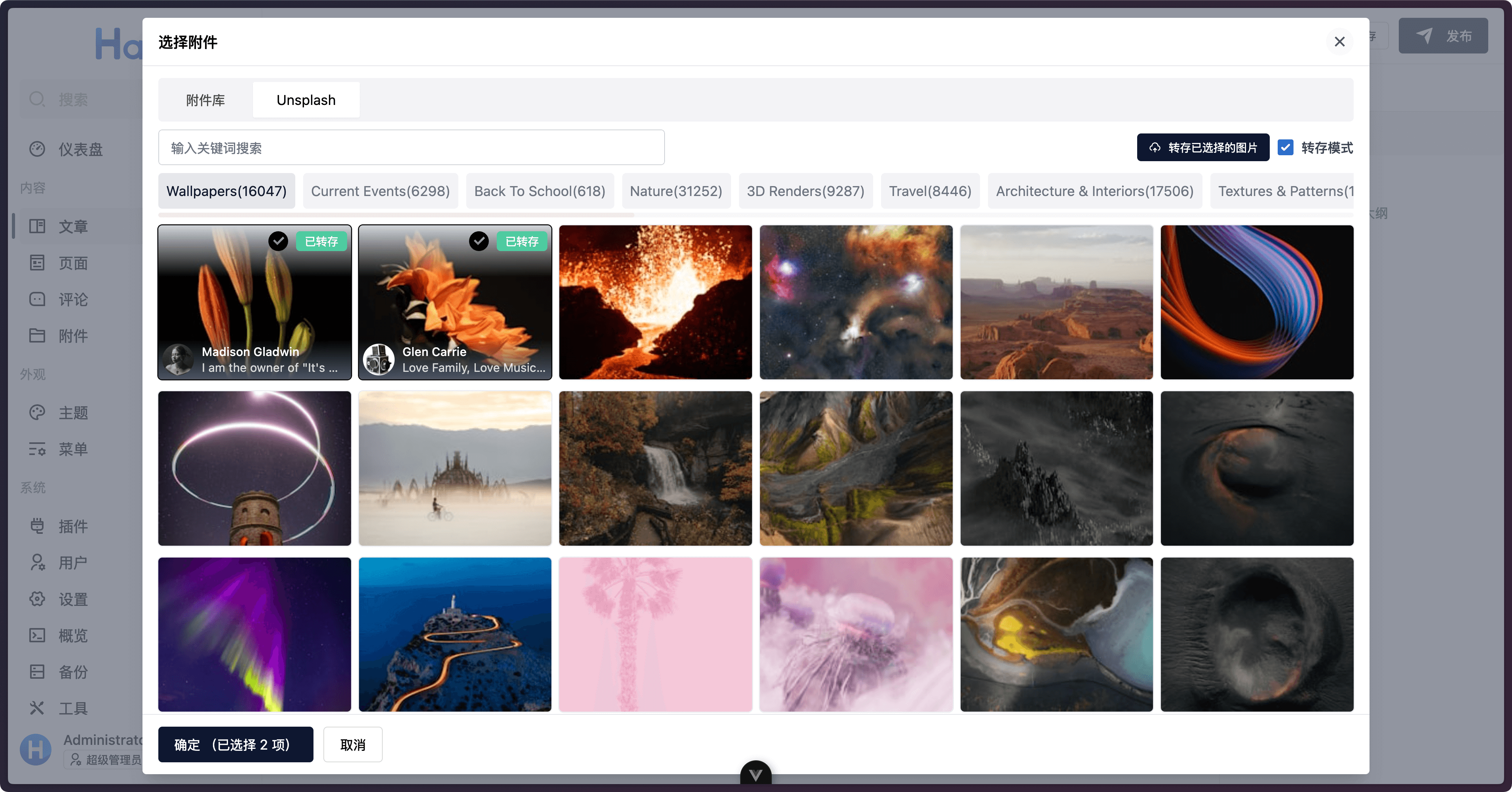Close the 选择附件 dialog
Screen dimensions: 1512x792
click(1339, 42)
